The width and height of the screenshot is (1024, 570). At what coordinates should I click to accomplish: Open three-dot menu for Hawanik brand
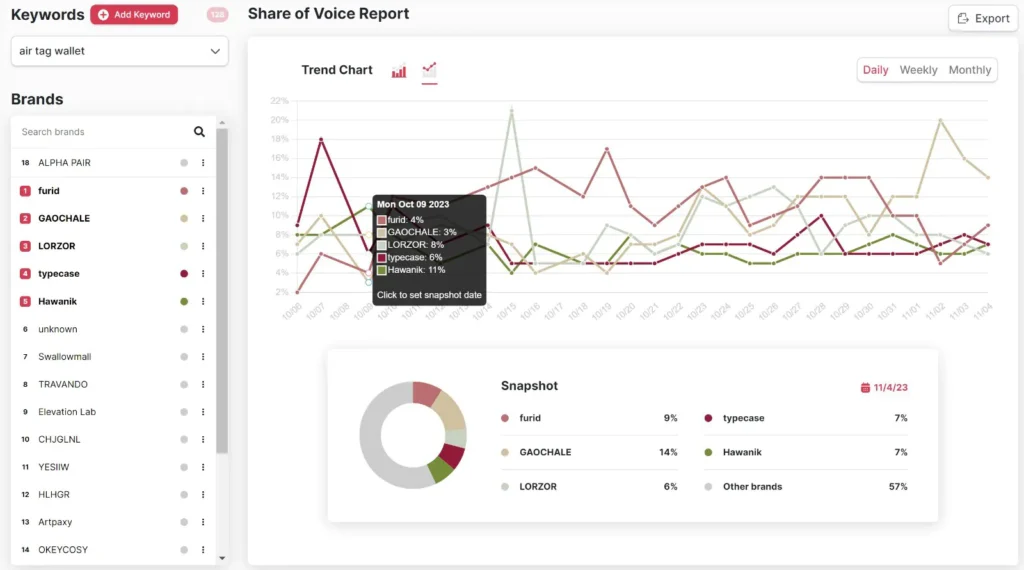point(203,302)
